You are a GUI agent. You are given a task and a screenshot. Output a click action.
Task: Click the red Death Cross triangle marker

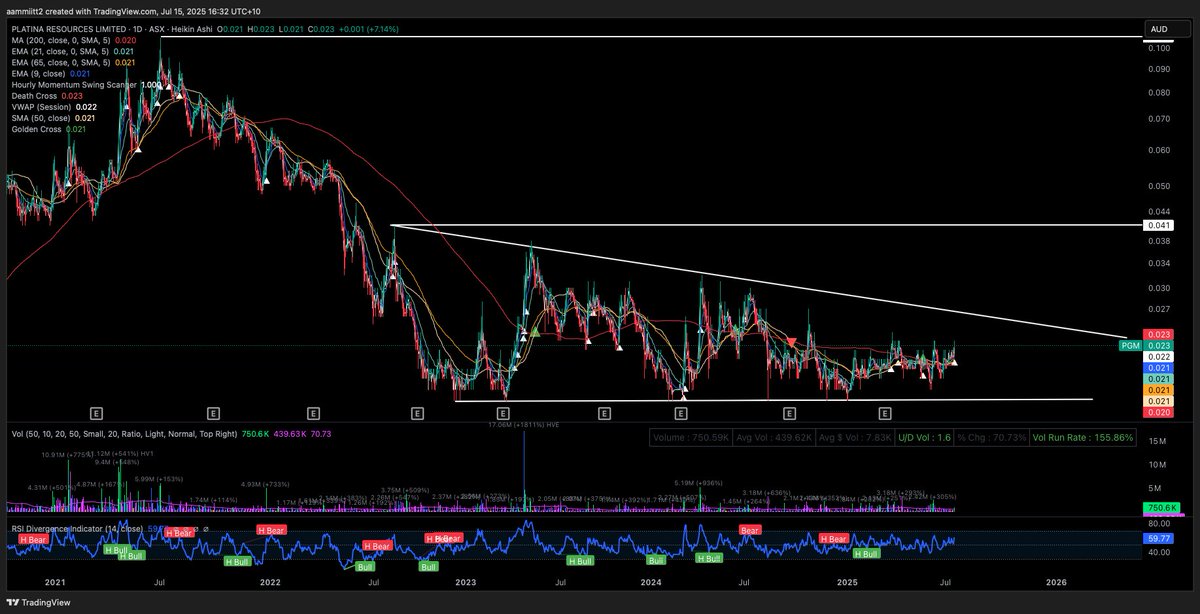tap(792, 342)
